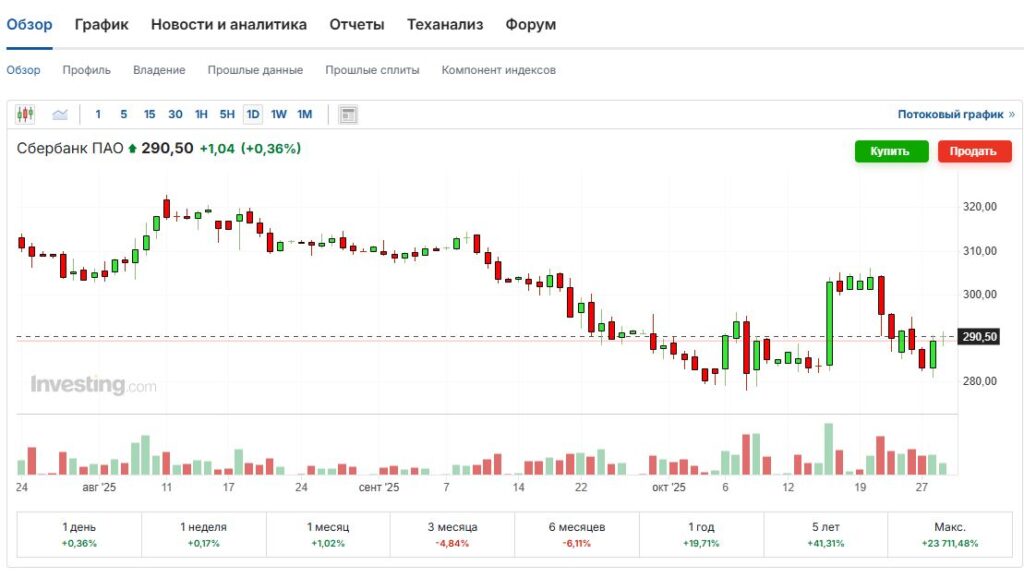Click the 290,50 current price label
The image size is (1024, 578).
click(979, 337)
